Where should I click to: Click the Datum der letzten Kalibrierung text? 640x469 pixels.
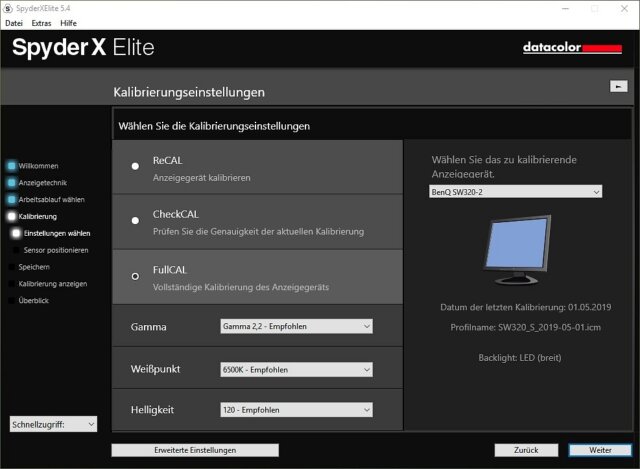click(x=526, y=307)
